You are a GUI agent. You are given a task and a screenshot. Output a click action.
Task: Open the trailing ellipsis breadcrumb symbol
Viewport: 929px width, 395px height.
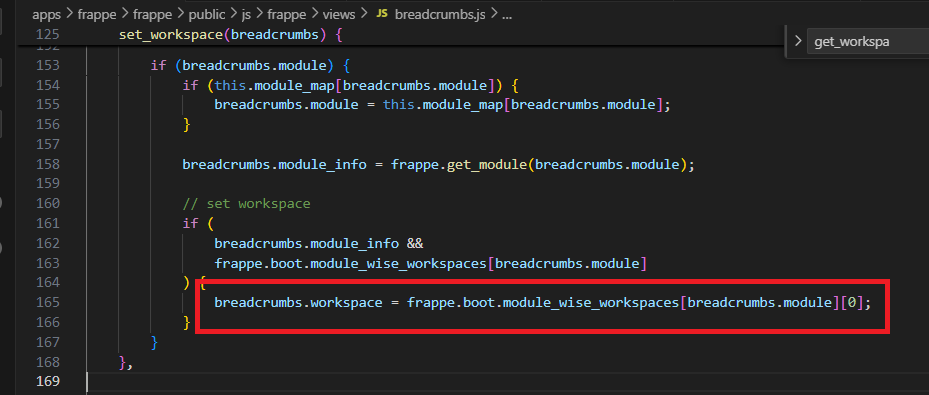(507, 15)
